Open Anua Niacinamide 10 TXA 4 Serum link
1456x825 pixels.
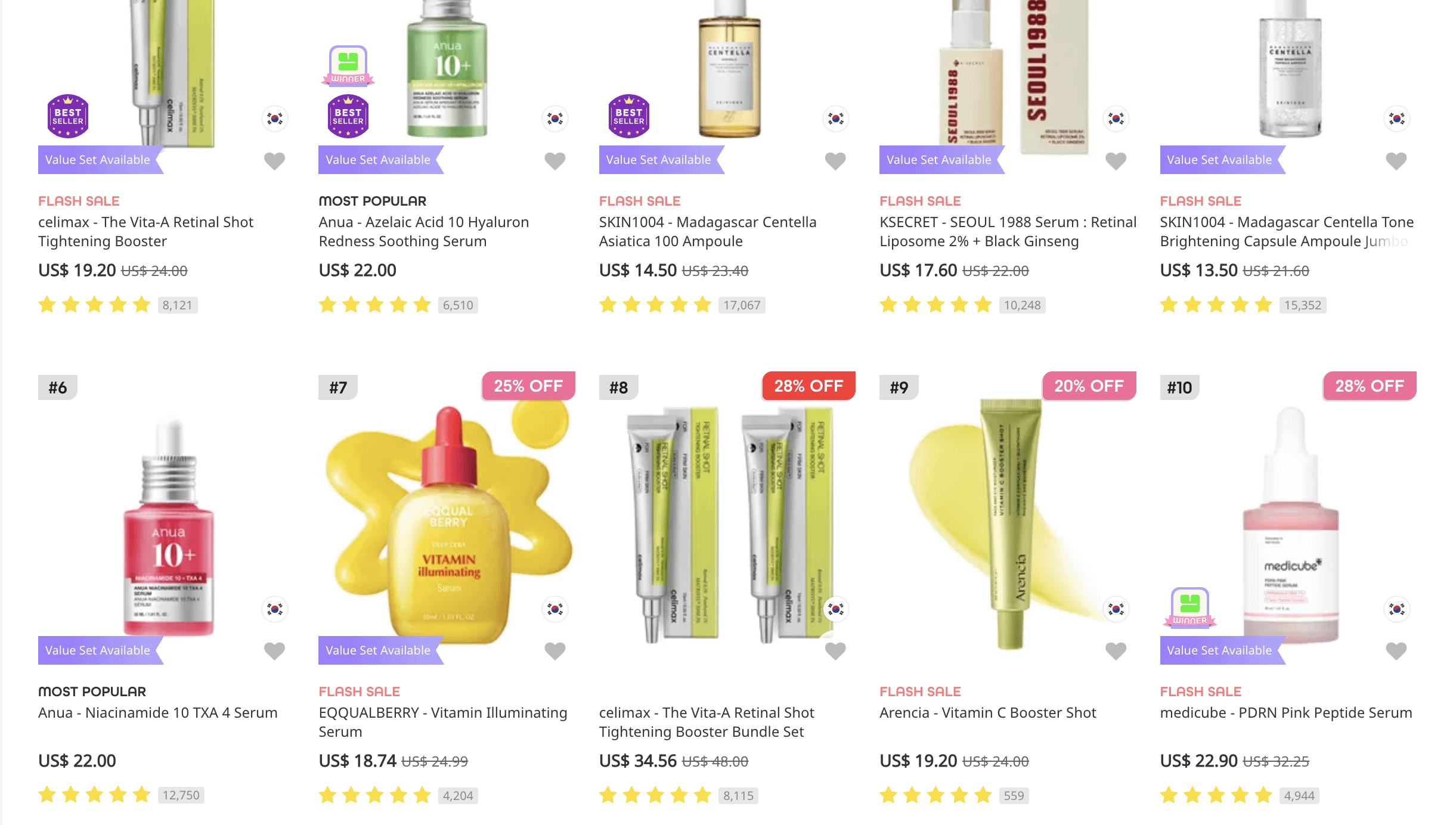158,713
